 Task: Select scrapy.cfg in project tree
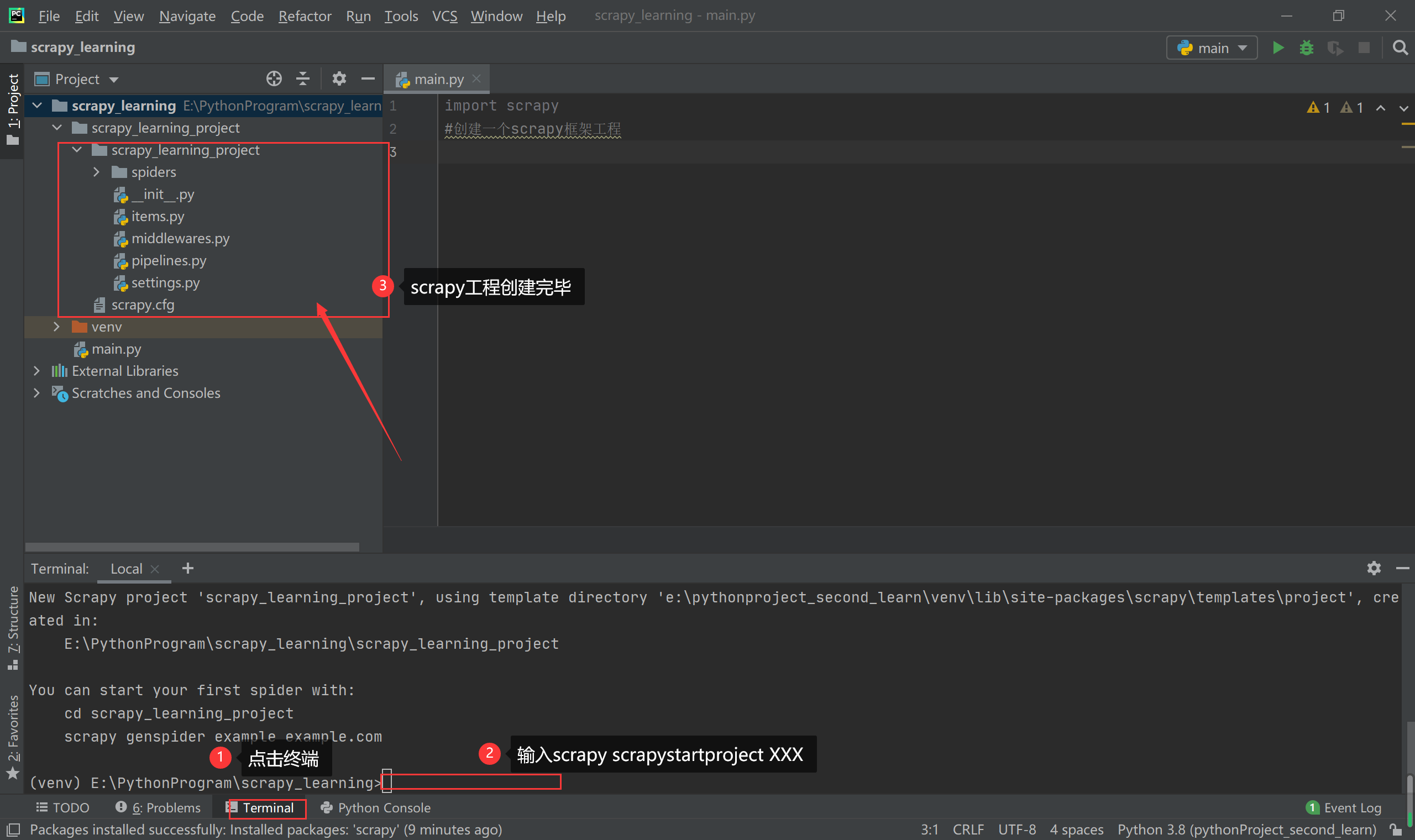tap(134, 305)
